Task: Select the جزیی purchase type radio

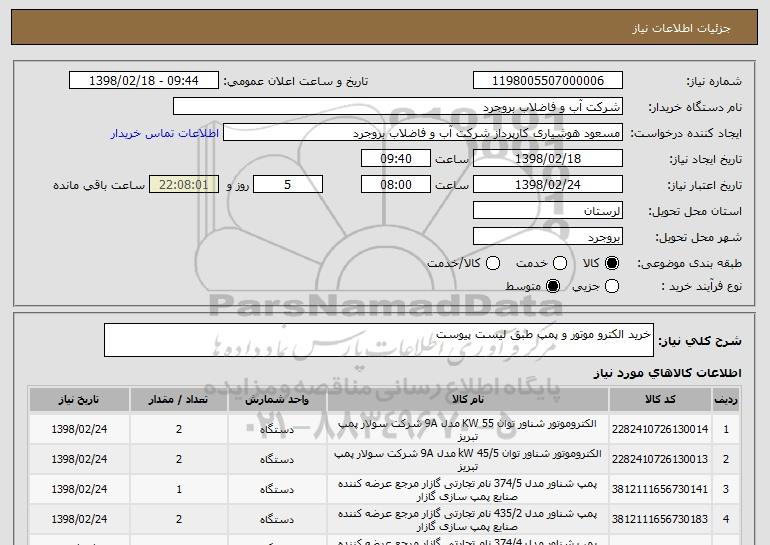Action: click(x=612, y=286)
